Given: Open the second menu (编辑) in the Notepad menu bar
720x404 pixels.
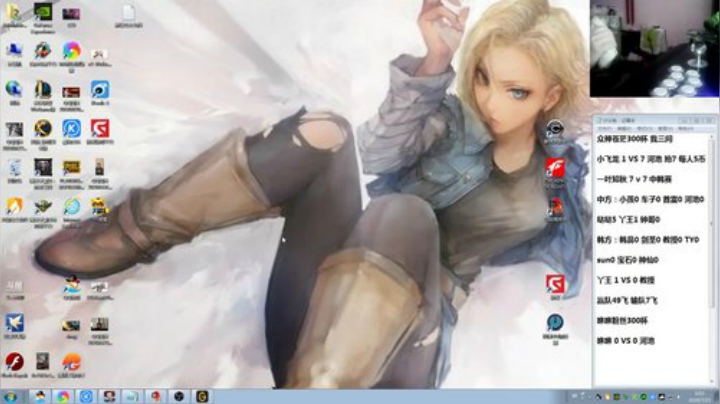Looking at the screenshot, I should coord(624,129).
